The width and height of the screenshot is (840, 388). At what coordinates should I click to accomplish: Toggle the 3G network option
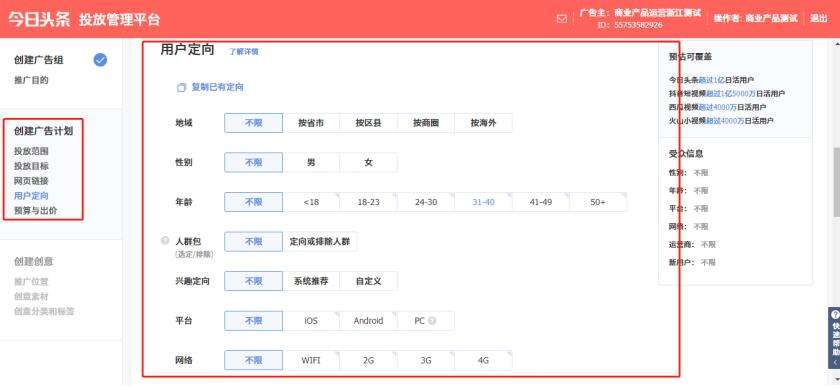[x=426, y=360]
